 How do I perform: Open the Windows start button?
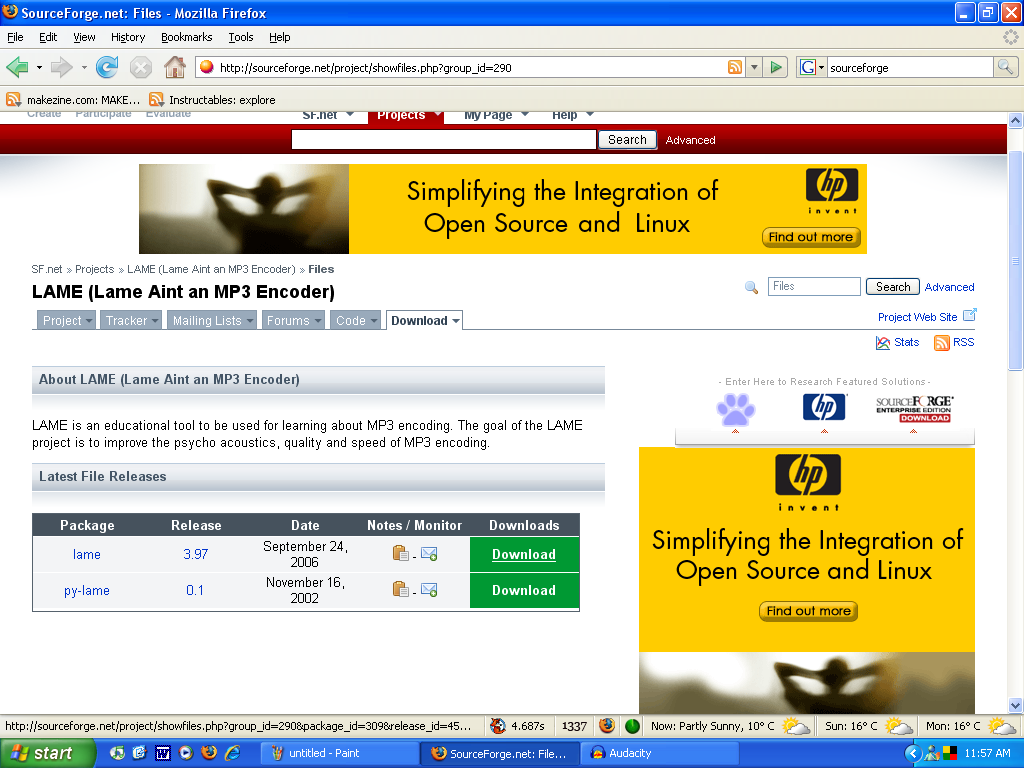coord(47,753)
